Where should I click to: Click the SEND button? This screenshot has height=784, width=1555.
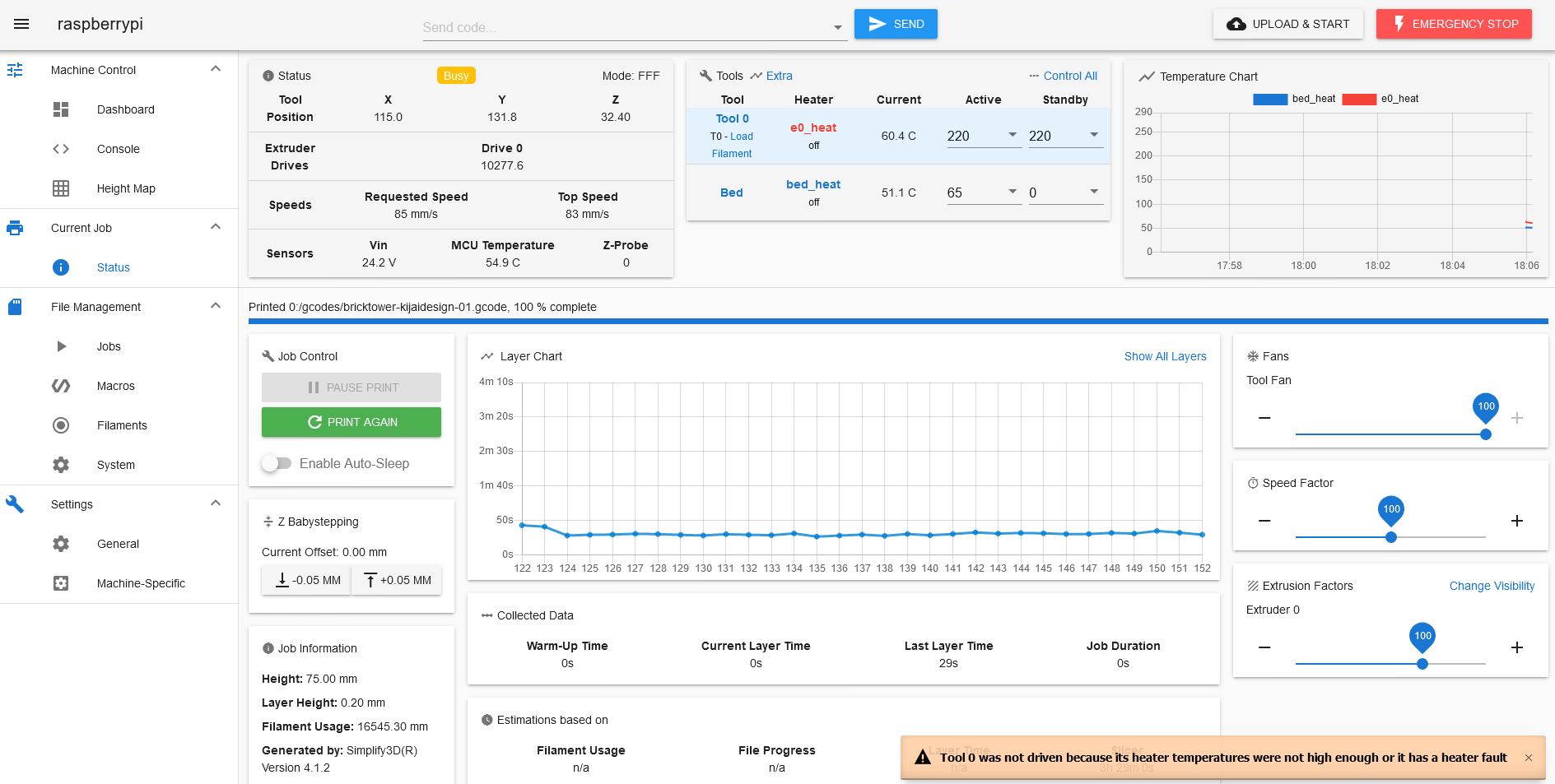pos(896,24)
